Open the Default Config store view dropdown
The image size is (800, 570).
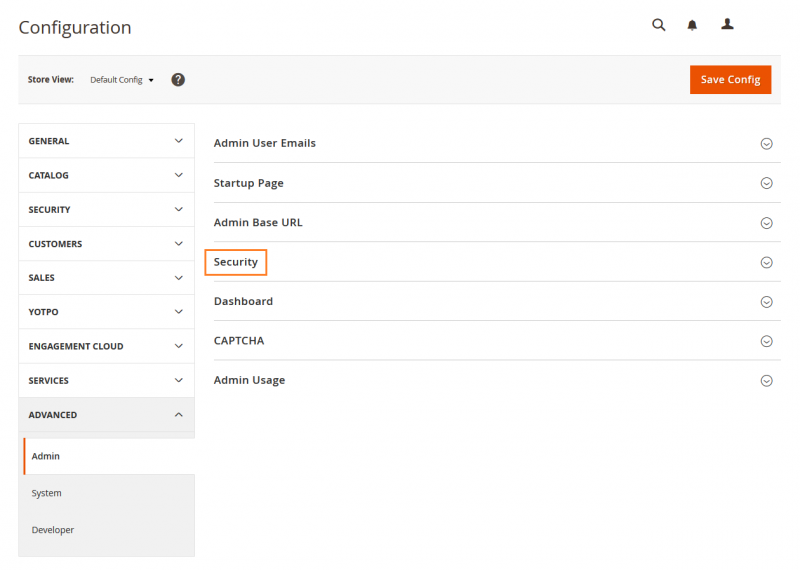point(122,80)
